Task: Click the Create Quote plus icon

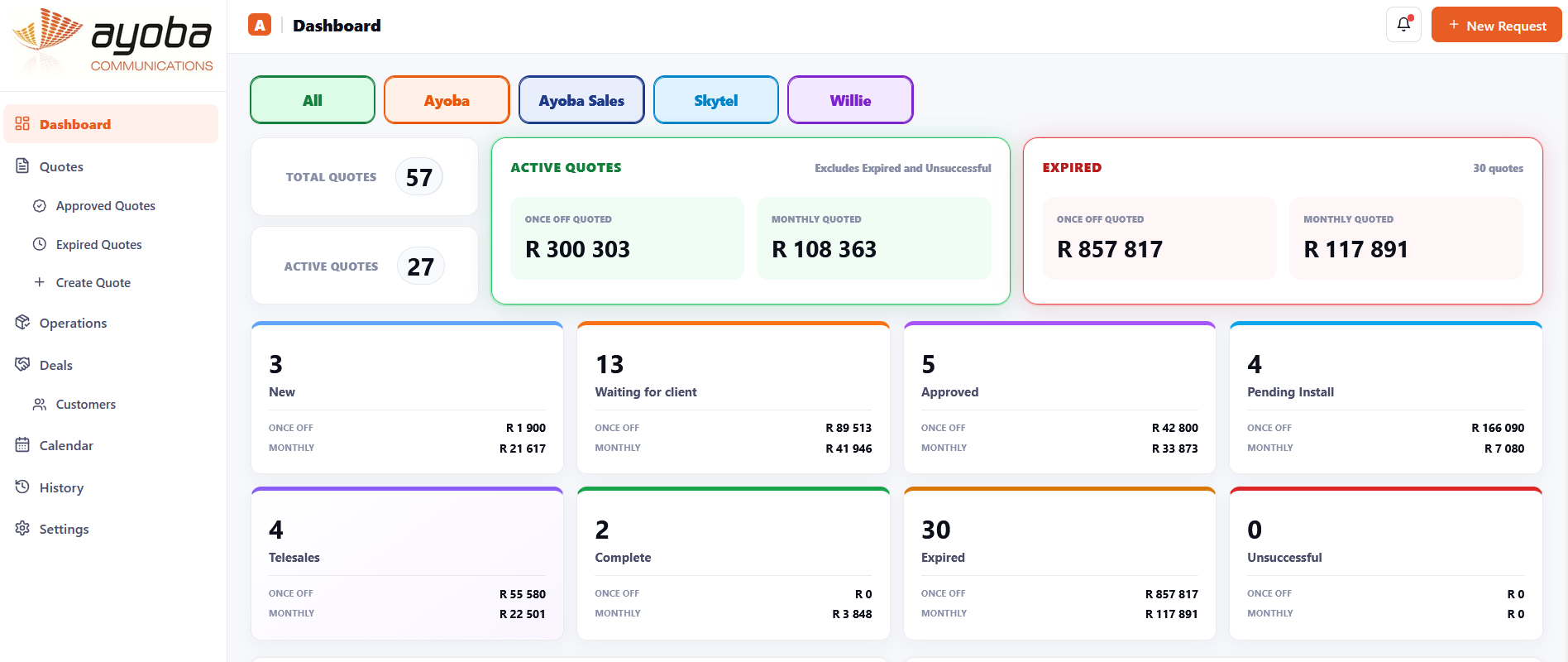Action: tap(39, 282)
